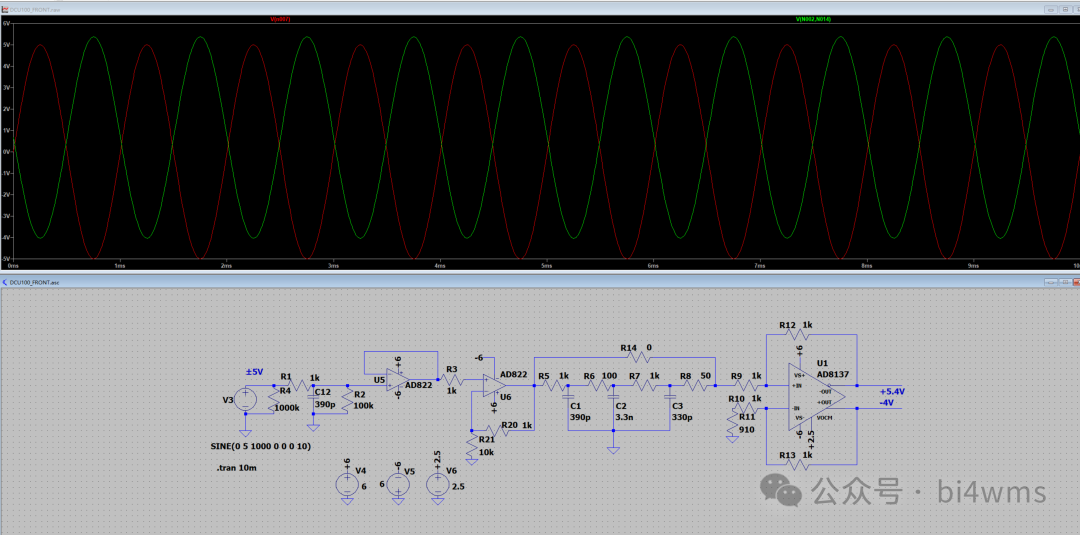1080x535 pixels.
Task: Activate the DCU100_FRONT.asc schematic title bar
Action: coord(500,283)
